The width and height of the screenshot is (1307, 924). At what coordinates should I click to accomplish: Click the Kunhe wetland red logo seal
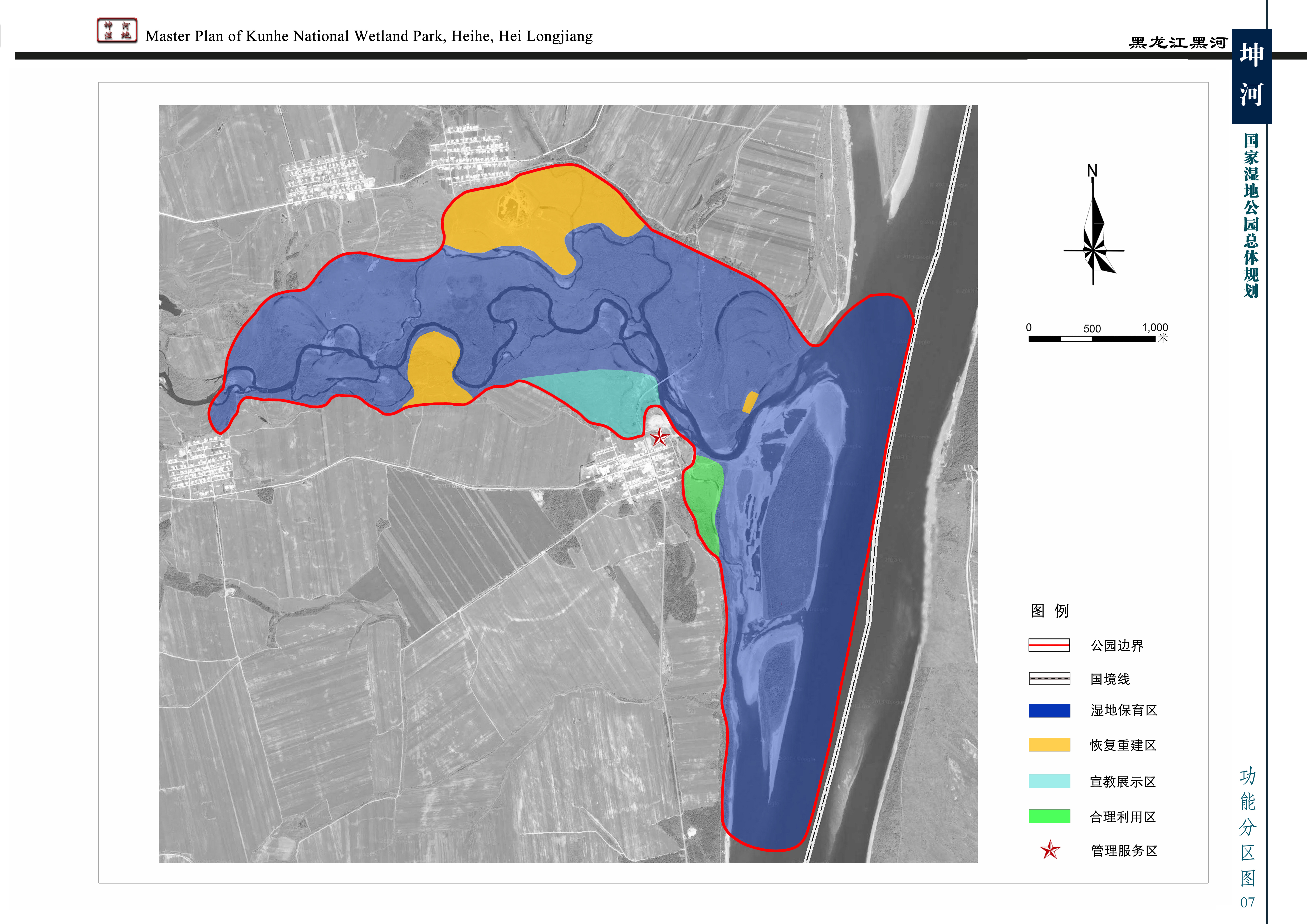pos(117,31)
